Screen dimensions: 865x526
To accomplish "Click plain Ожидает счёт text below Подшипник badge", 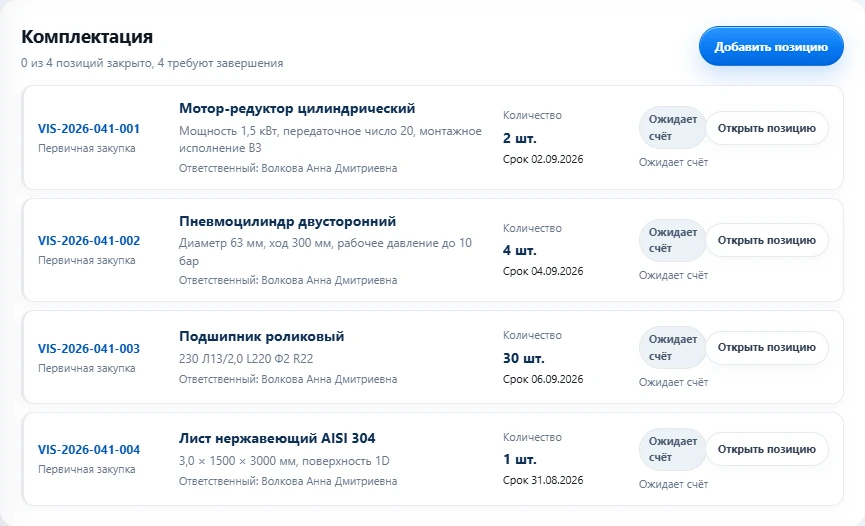I will point(674,382).
